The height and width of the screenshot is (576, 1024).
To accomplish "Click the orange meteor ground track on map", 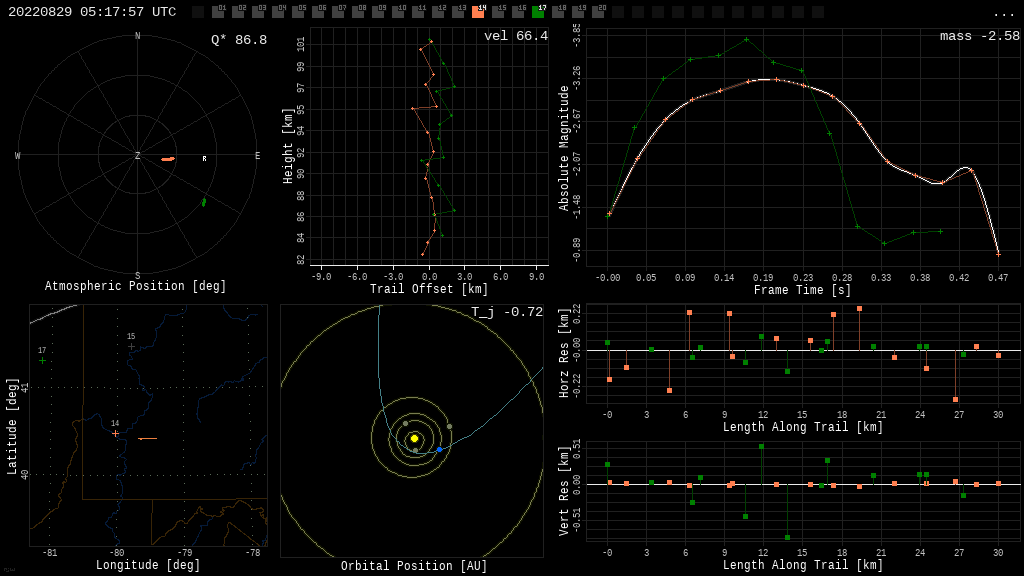I will (147, 438).
